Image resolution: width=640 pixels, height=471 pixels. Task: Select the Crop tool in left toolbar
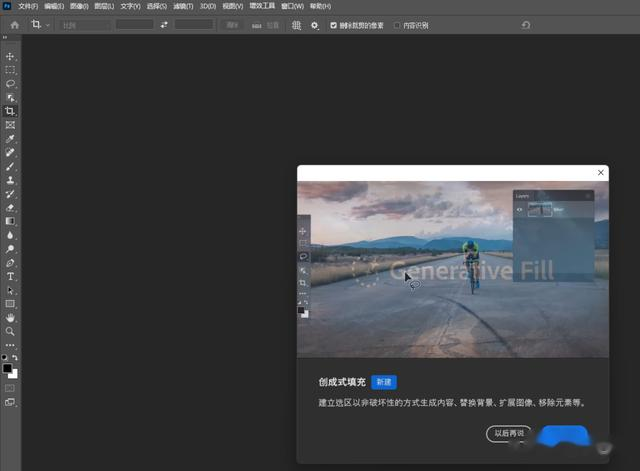(x=10, y=111)
